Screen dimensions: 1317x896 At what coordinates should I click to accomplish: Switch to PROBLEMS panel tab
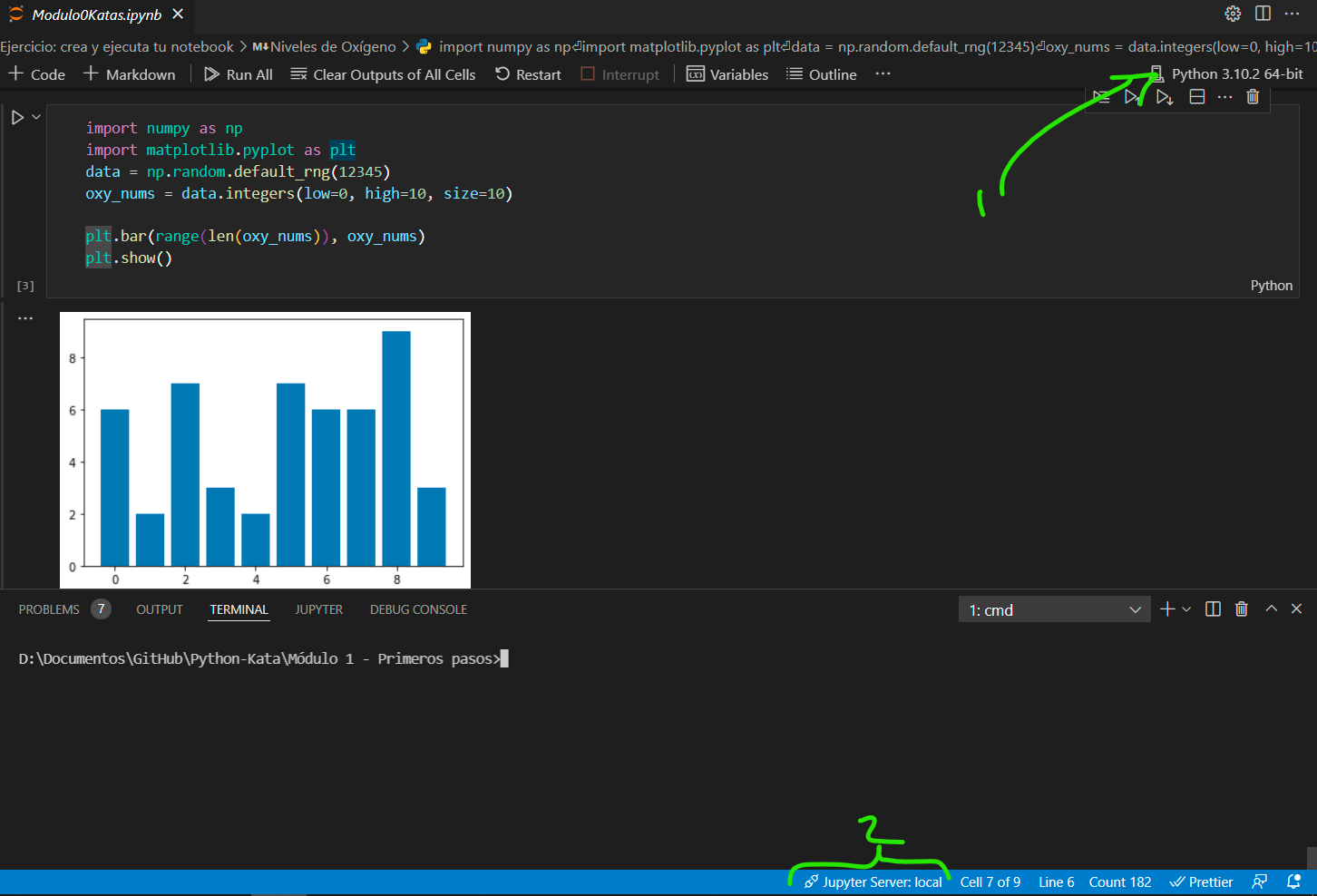pyautogui.click(x=49, y=609)
